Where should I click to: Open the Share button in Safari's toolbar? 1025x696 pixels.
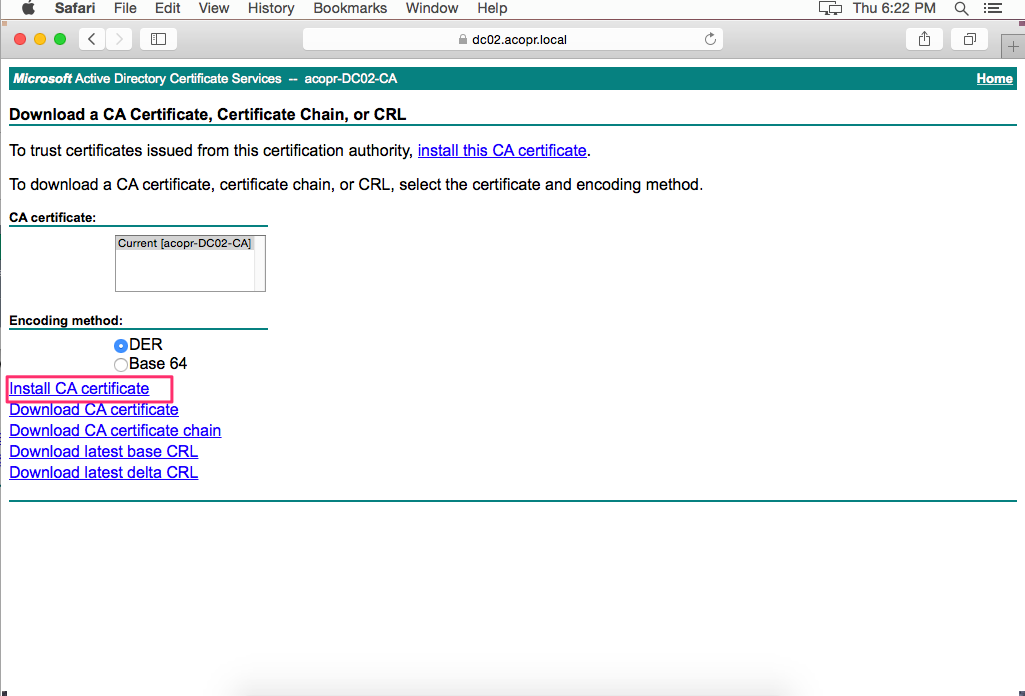924,39
